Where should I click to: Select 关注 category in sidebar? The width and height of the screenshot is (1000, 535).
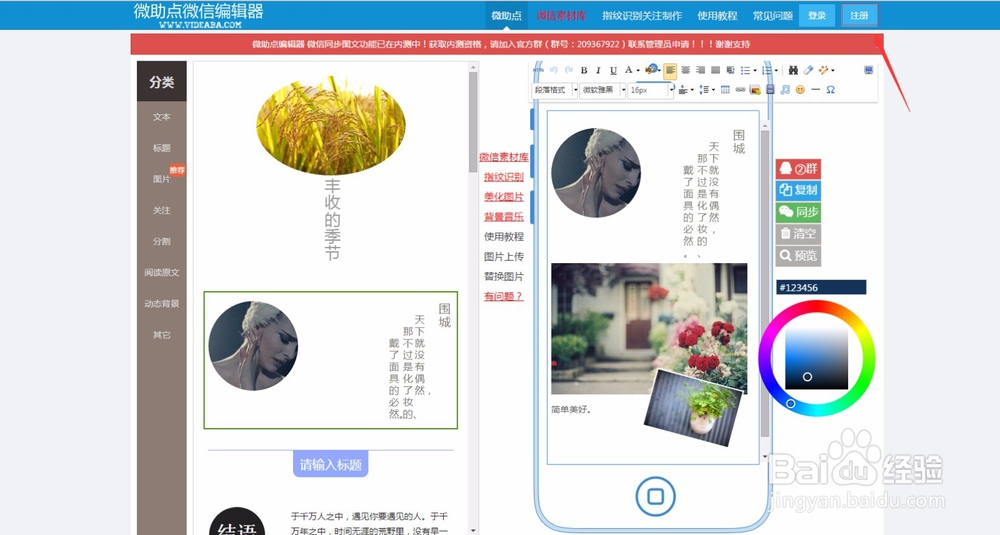(161, 210)
